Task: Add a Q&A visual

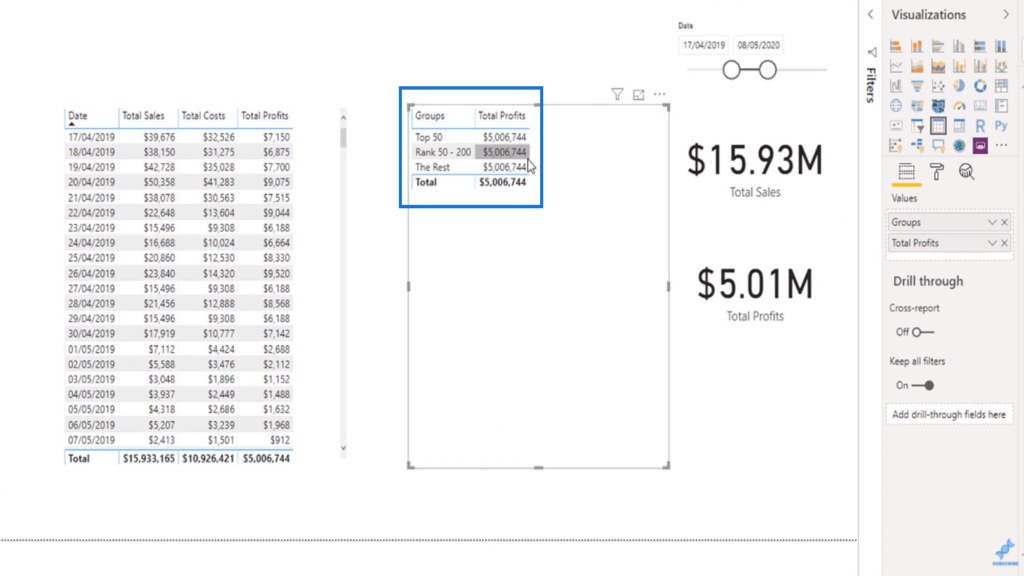Action: coord(938,146)
